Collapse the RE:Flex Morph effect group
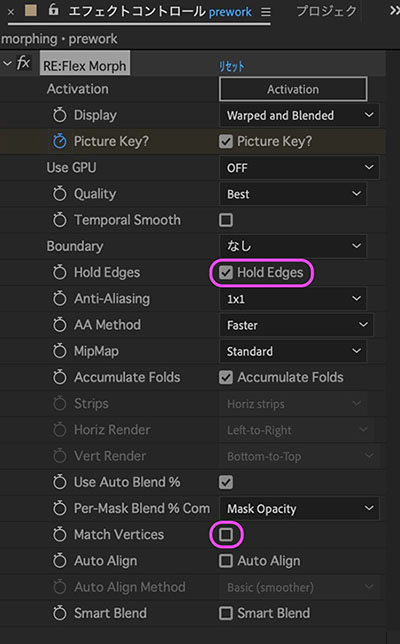This screenshot has height=644, width=400. [7, 64]
